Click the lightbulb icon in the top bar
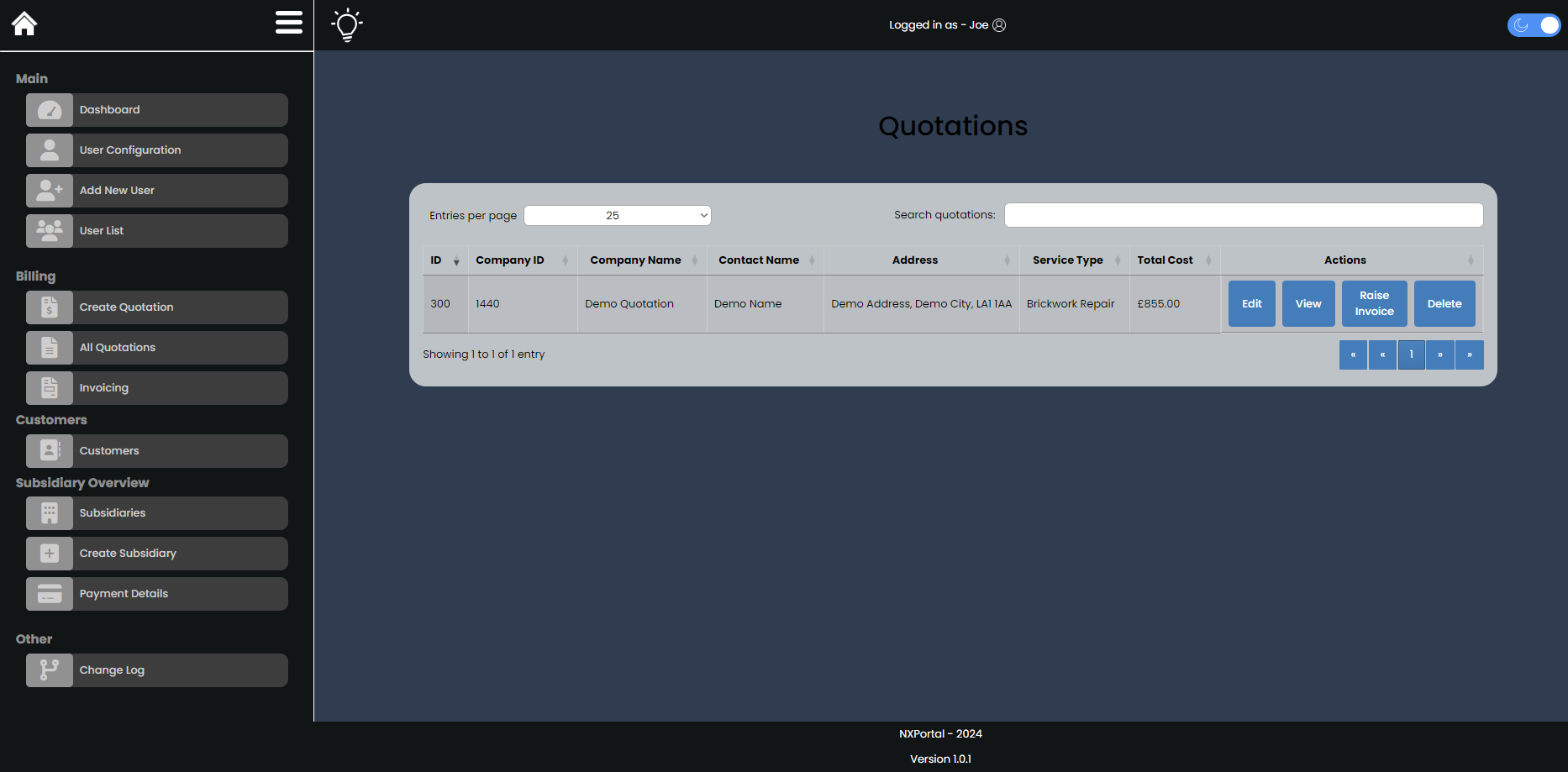This screenshot has height=772, width=1568. coord(346,24)
